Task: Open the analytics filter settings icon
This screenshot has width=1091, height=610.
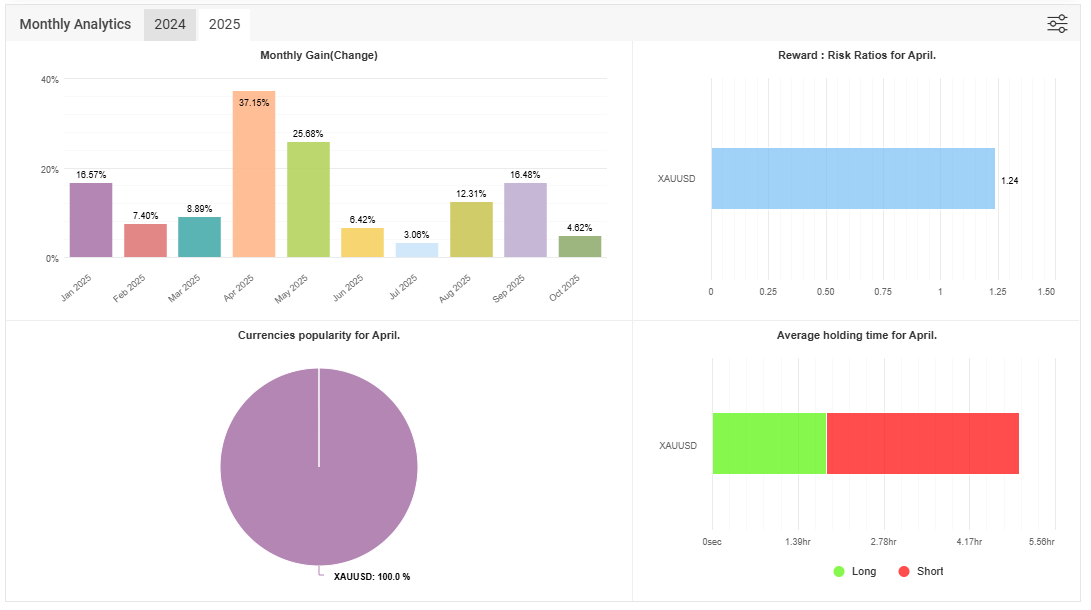Action: (1057, 24)
